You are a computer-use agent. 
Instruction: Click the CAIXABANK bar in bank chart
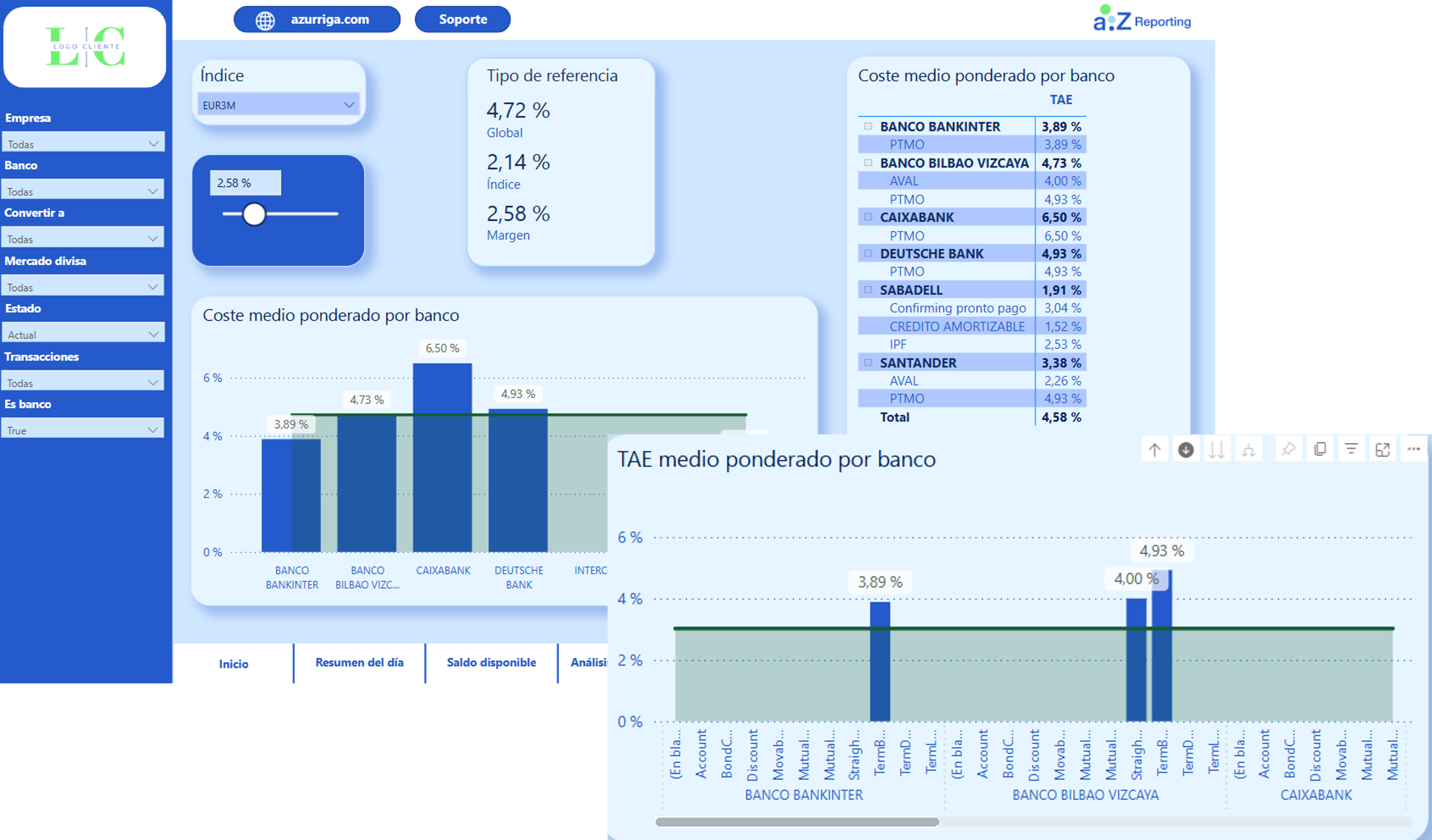[442, 457]
